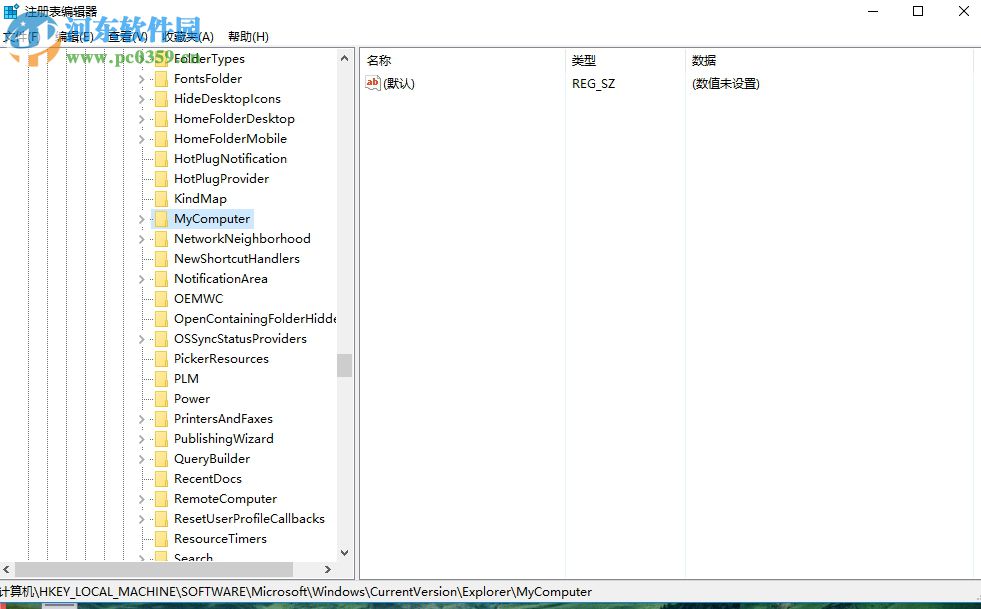Click the HomeFolderMobile folder icon
Viewport: 981px width, 609px height.
pyautogui.click(x=161, y=139)
